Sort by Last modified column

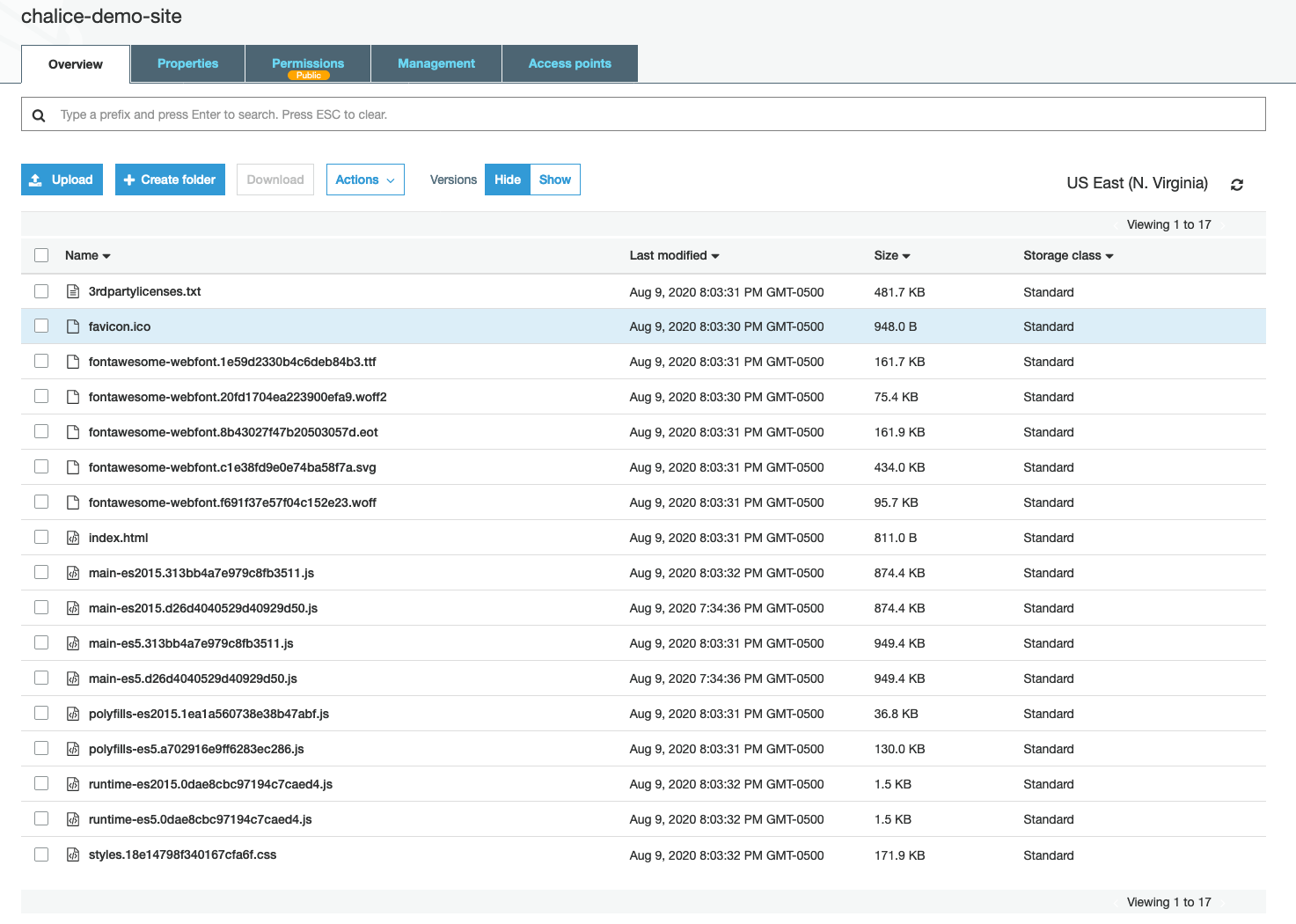674,255
